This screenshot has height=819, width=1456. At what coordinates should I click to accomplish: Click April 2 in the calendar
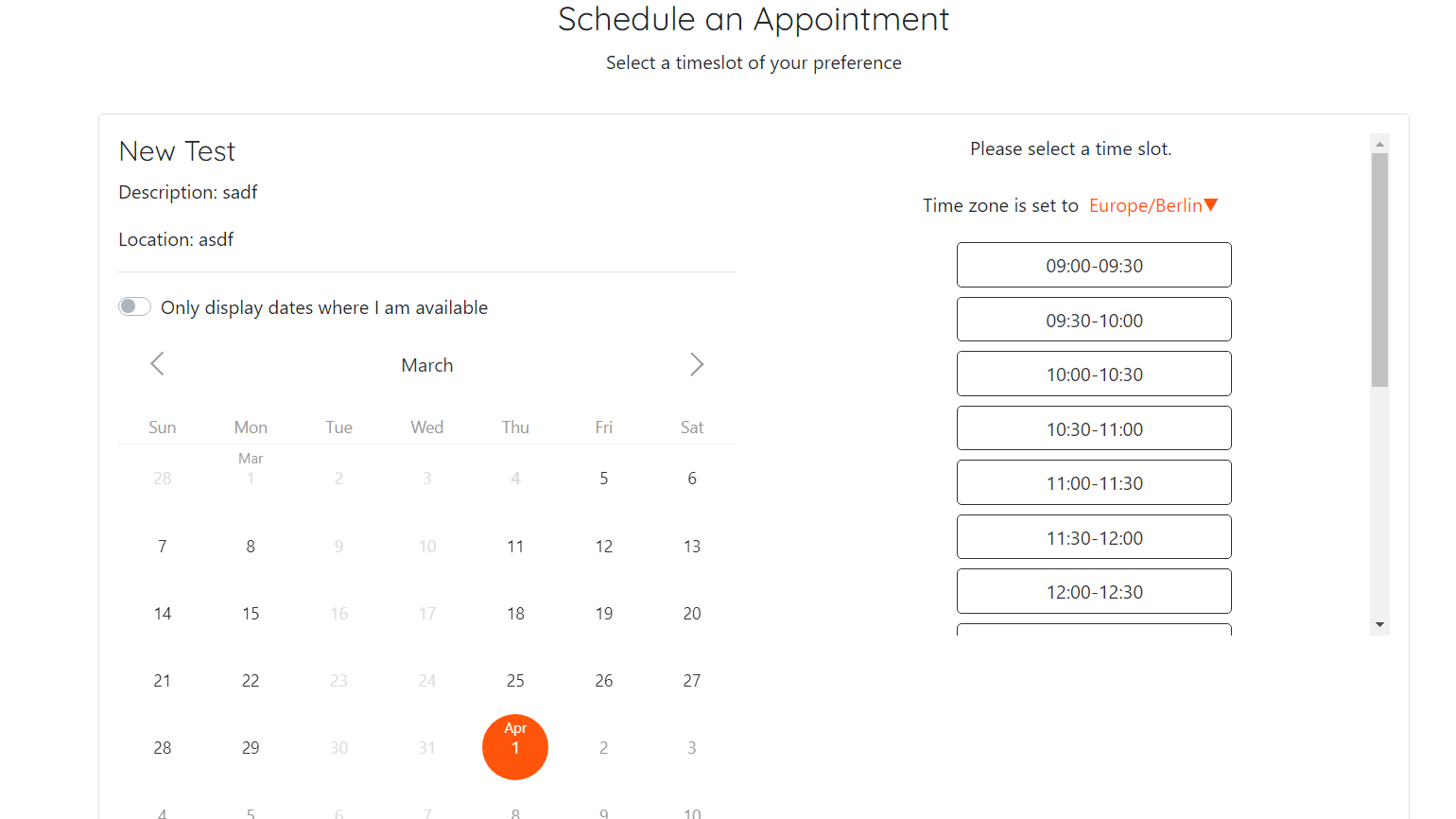click(x=603, y=747)
